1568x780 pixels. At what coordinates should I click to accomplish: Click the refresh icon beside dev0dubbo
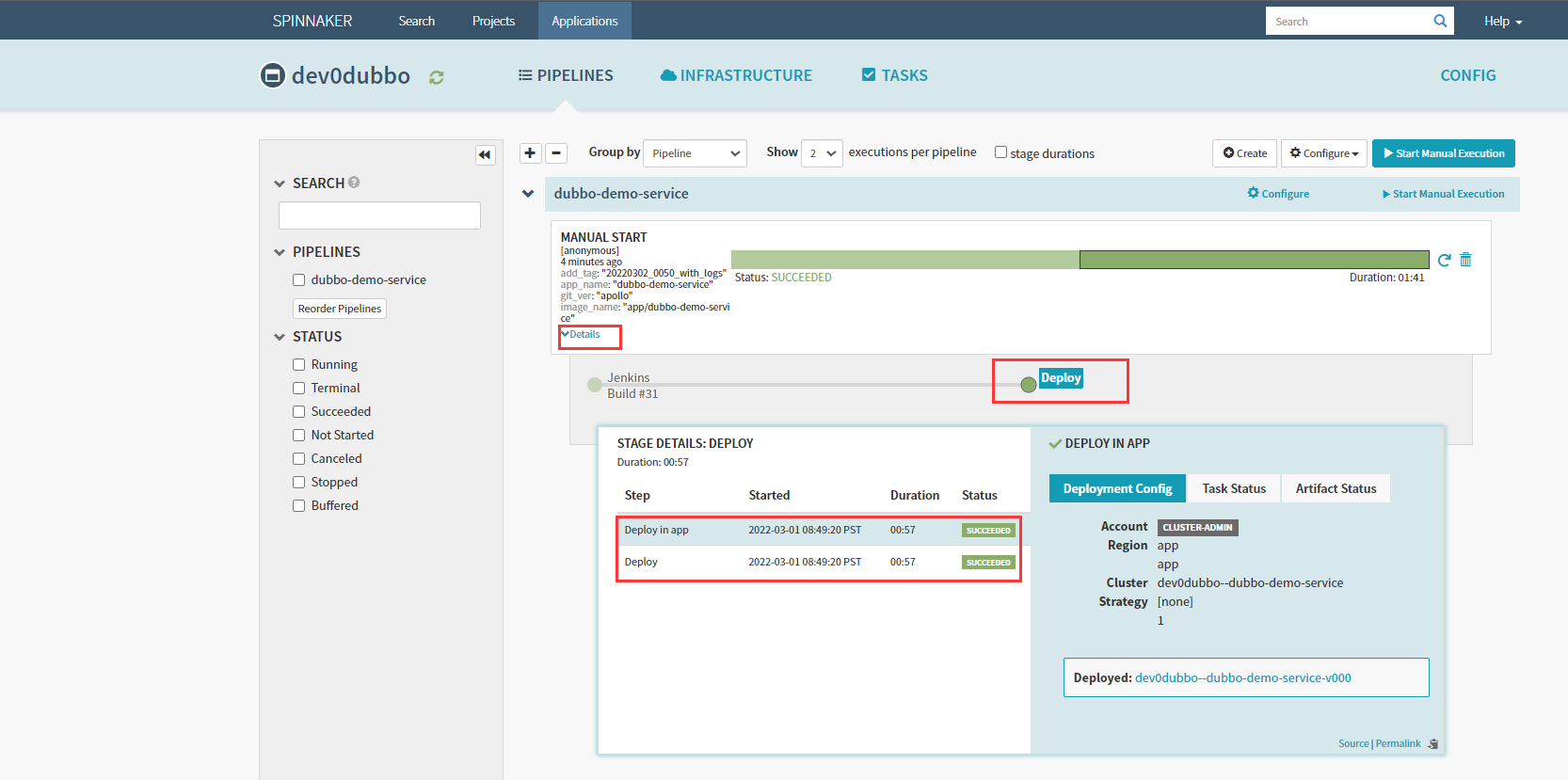click(x=436, y=77)
